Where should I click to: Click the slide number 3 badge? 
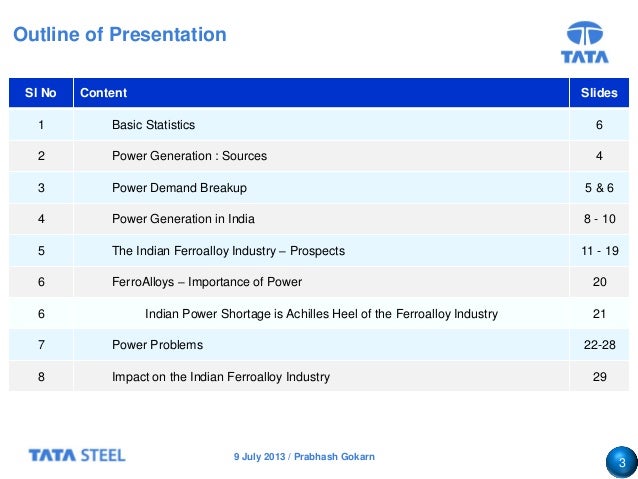pyautogui.click(x=621, y=464)
